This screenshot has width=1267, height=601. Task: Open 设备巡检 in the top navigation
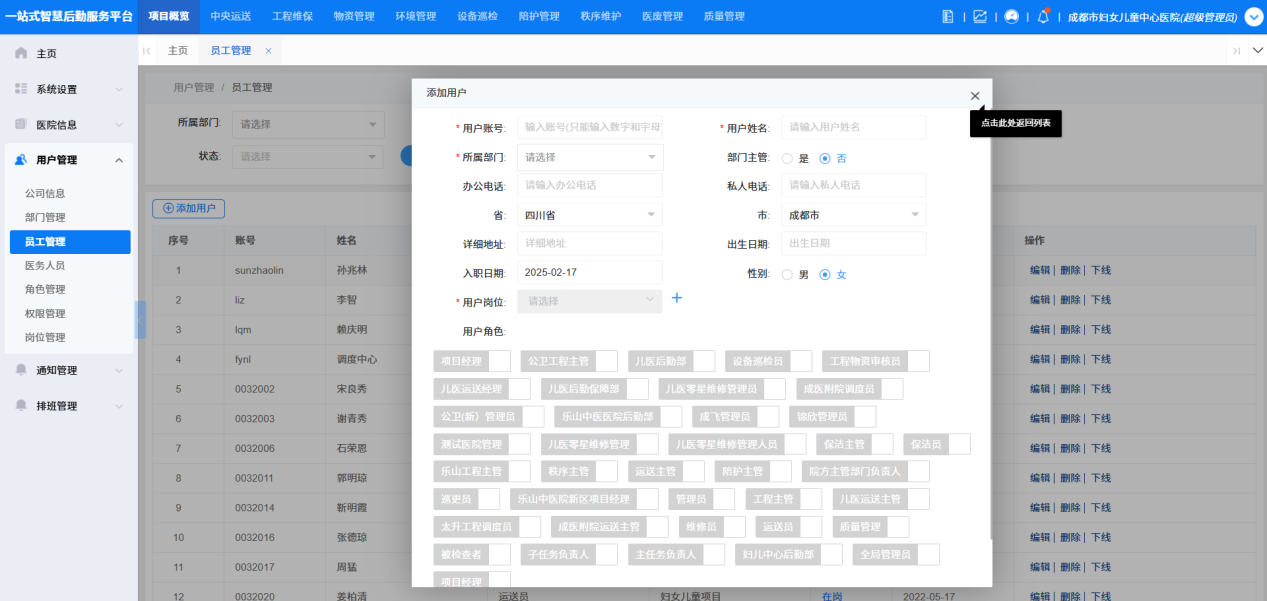coord(477,16)
